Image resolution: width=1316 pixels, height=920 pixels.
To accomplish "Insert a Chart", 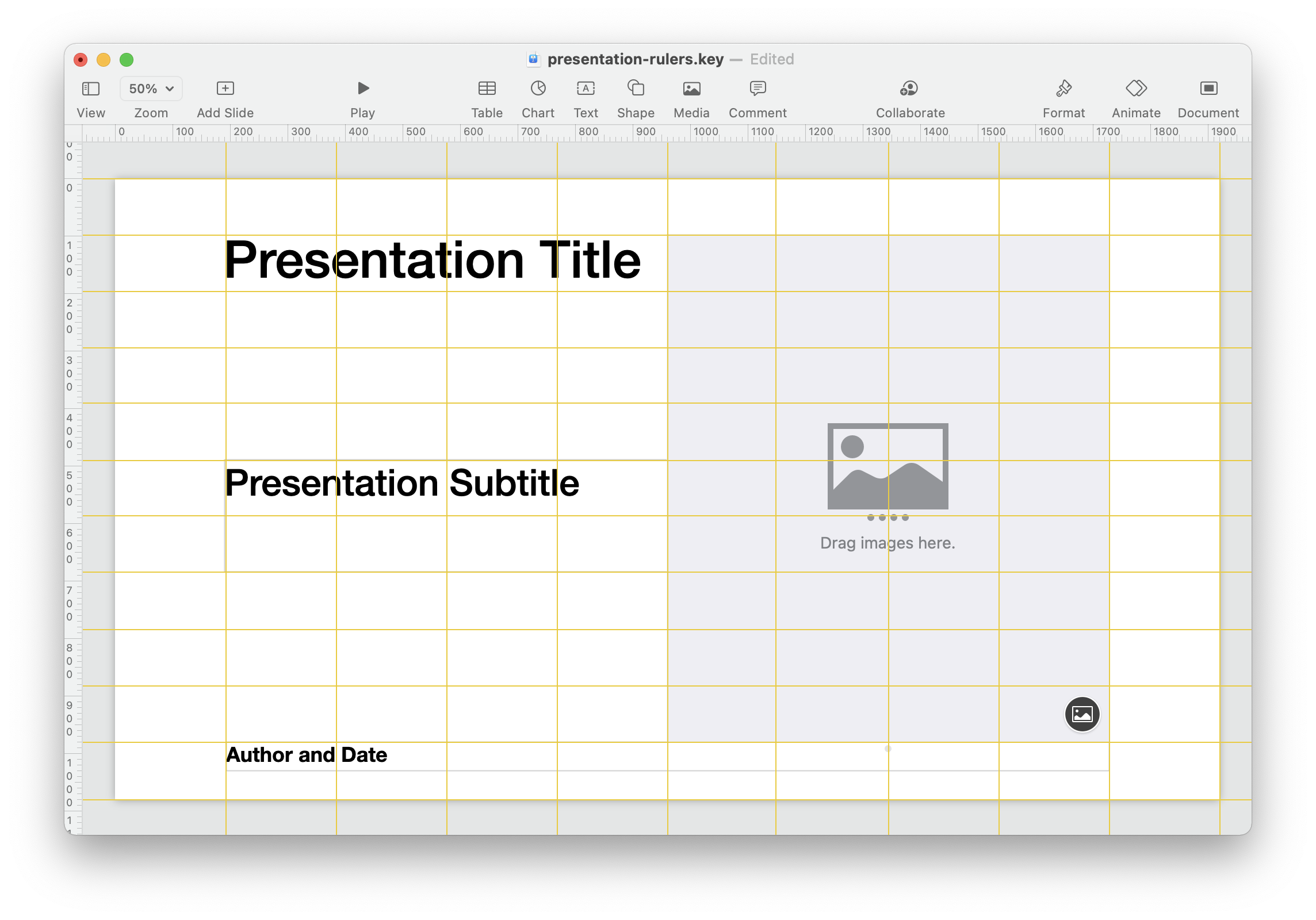I will [537, 89].
